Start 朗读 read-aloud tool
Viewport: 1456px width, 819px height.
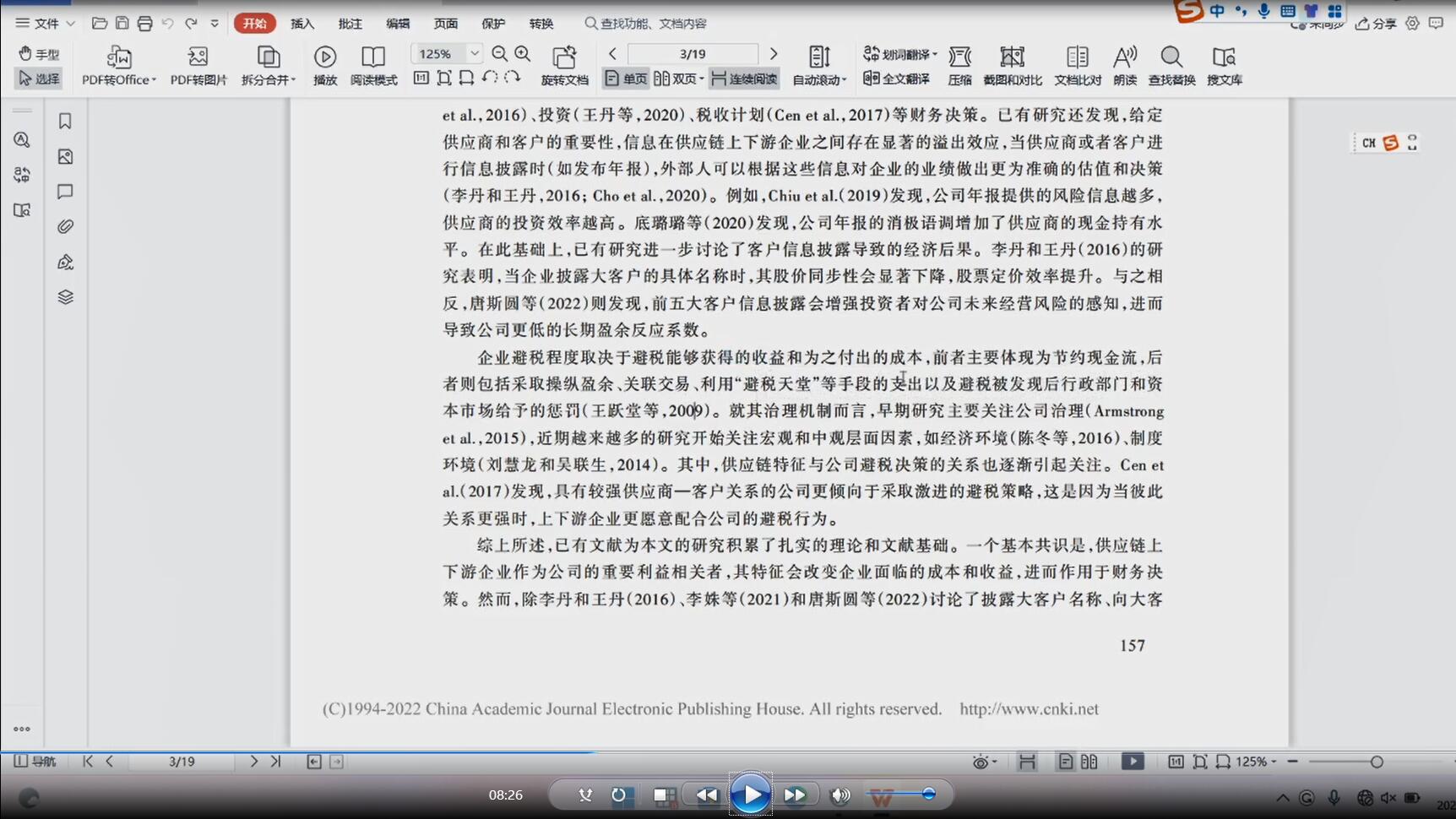1125,66
